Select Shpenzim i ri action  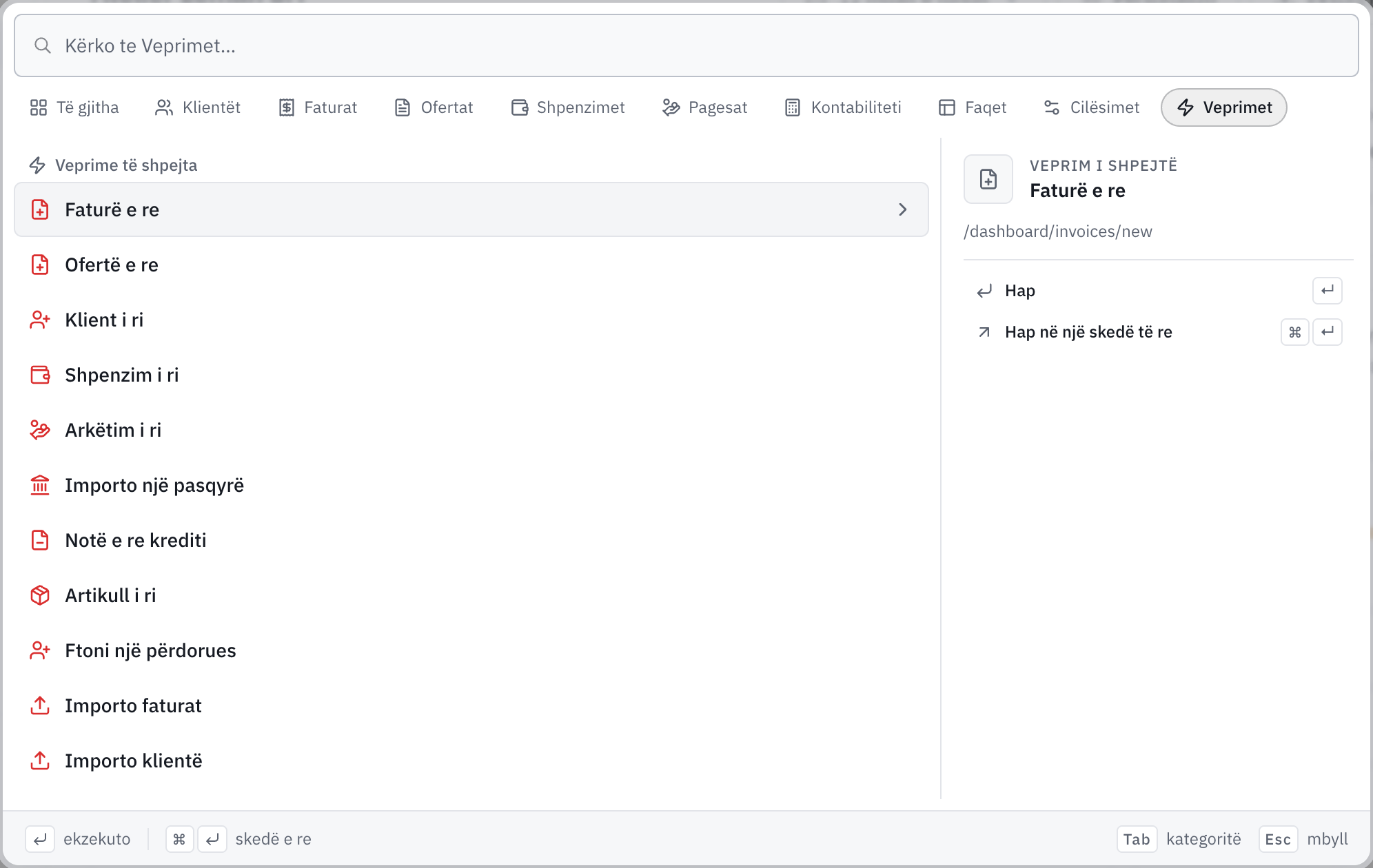[471, 375]
